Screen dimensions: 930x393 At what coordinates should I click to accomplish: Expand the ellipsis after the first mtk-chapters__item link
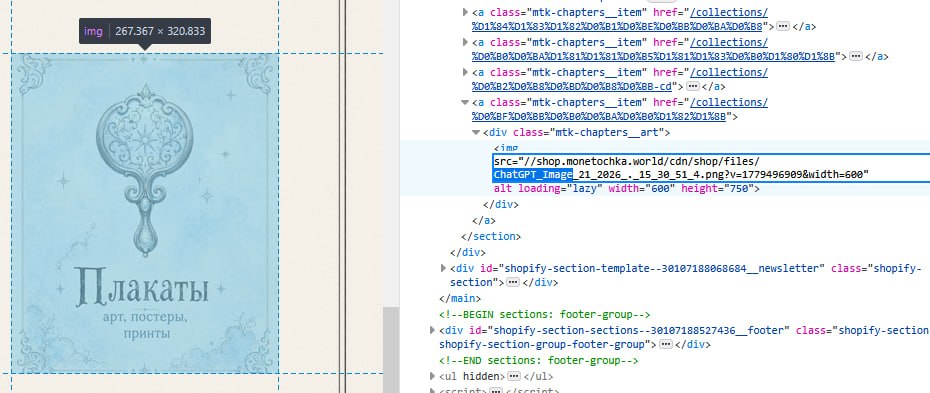click(x=783, y=27)
